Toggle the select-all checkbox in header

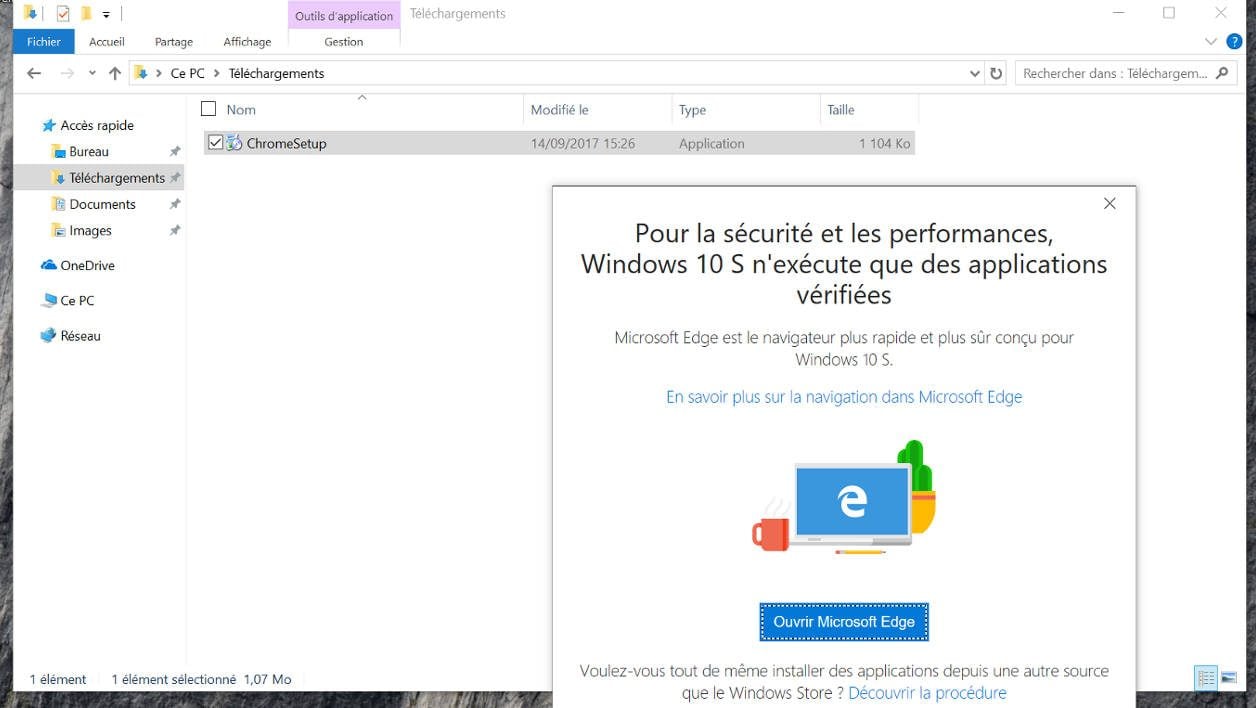(x=209, y=109)
